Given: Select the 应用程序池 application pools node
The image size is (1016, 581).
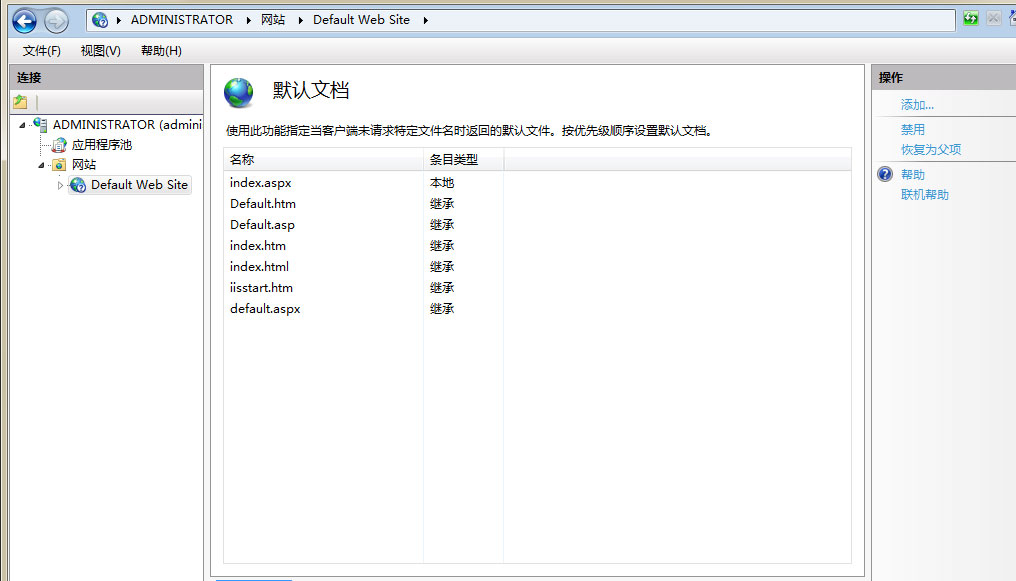Looking at the screenshot, I should pos(101,145).
